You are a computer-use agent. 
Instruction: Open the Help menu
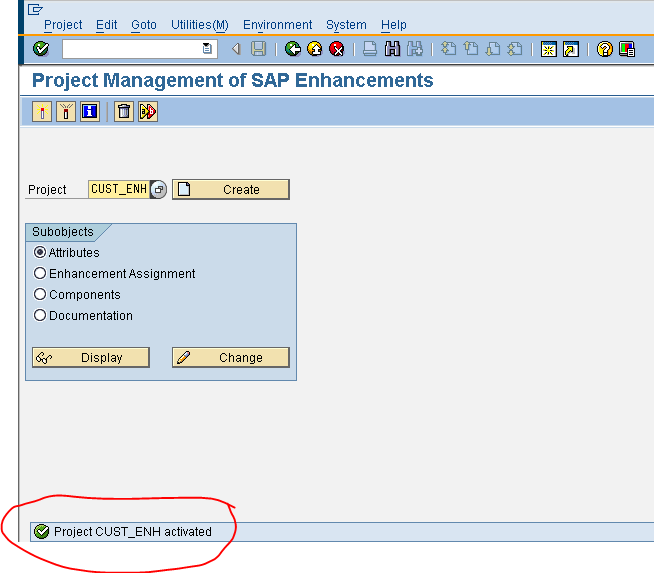click(x=394, y=25)
